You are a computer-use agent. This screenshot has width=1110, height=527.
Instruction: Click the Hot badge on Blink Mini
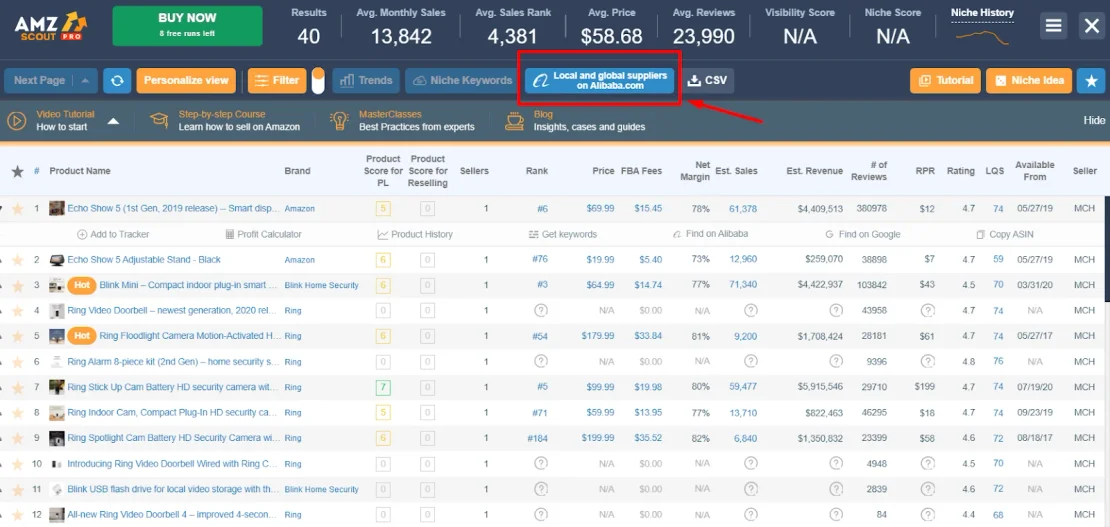coord(82,285)
